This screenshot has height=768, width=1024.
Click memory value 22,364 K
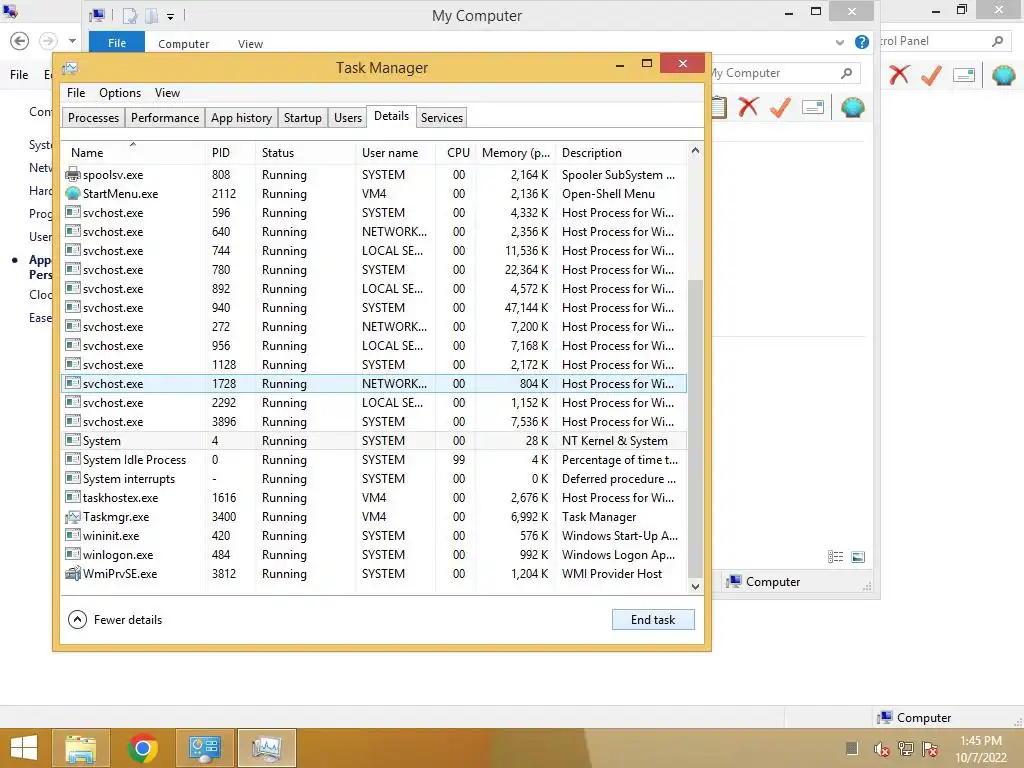526,270
